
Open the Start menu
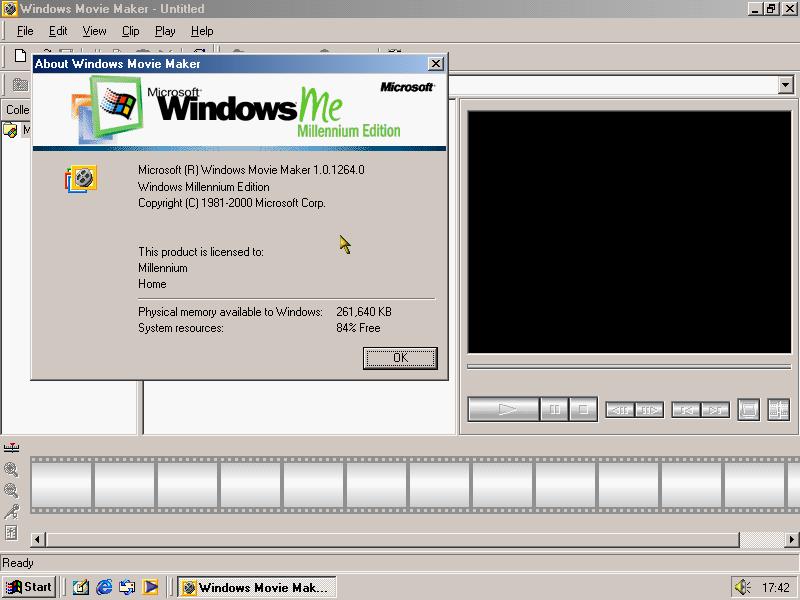(30, 587)
